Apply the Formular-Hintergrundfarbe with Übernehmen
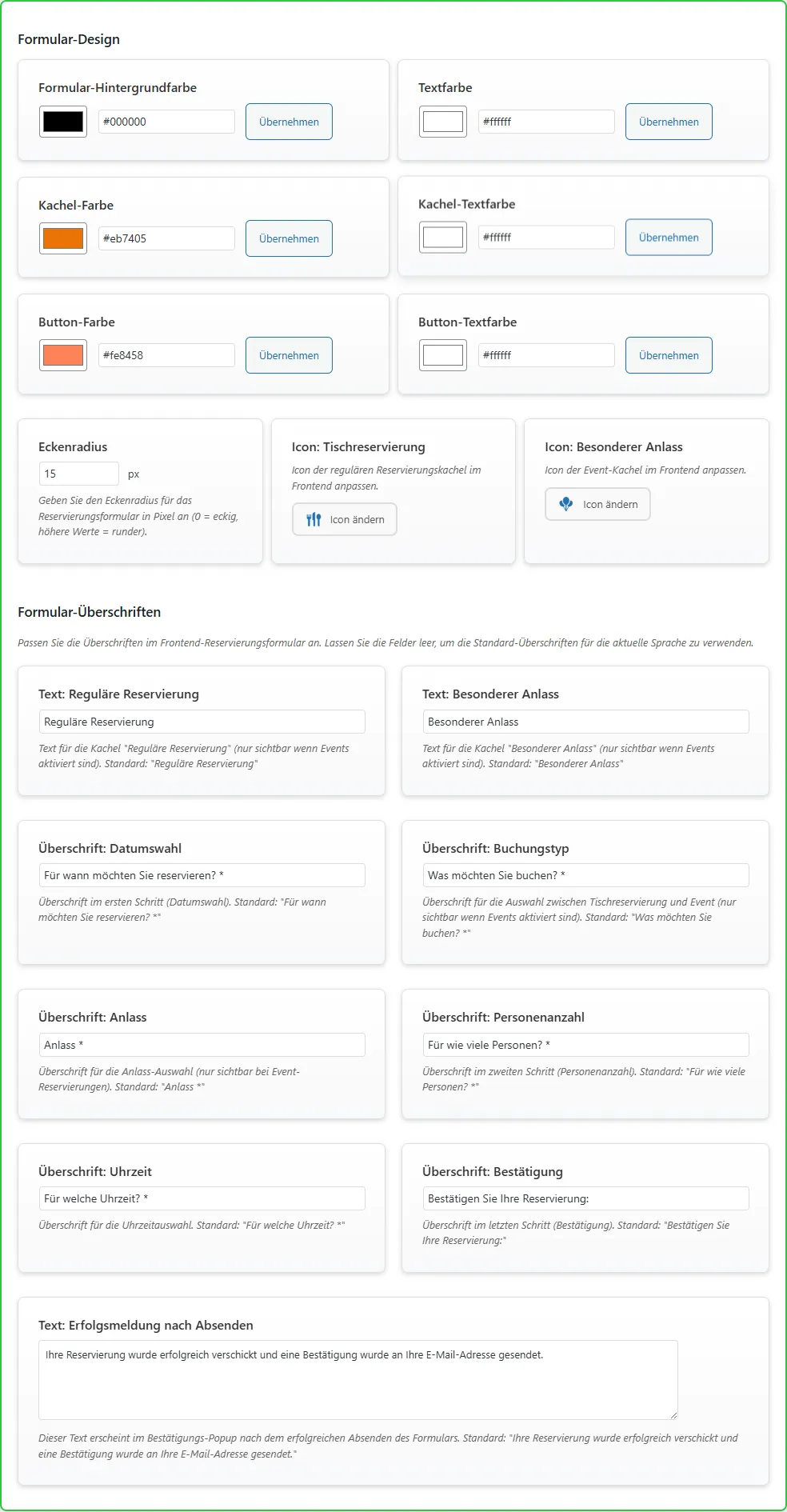 289,122
